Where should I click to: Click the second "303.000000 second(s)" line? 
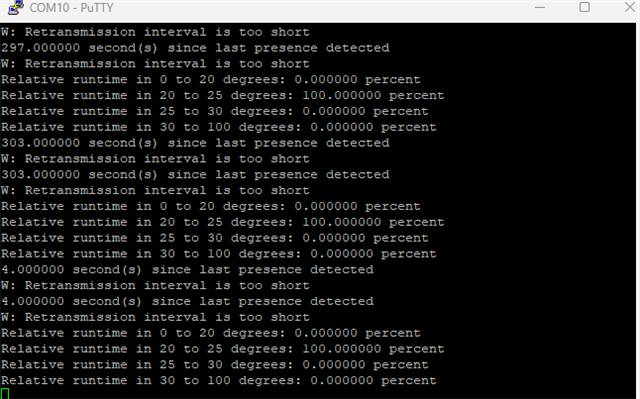coord(195,175)
